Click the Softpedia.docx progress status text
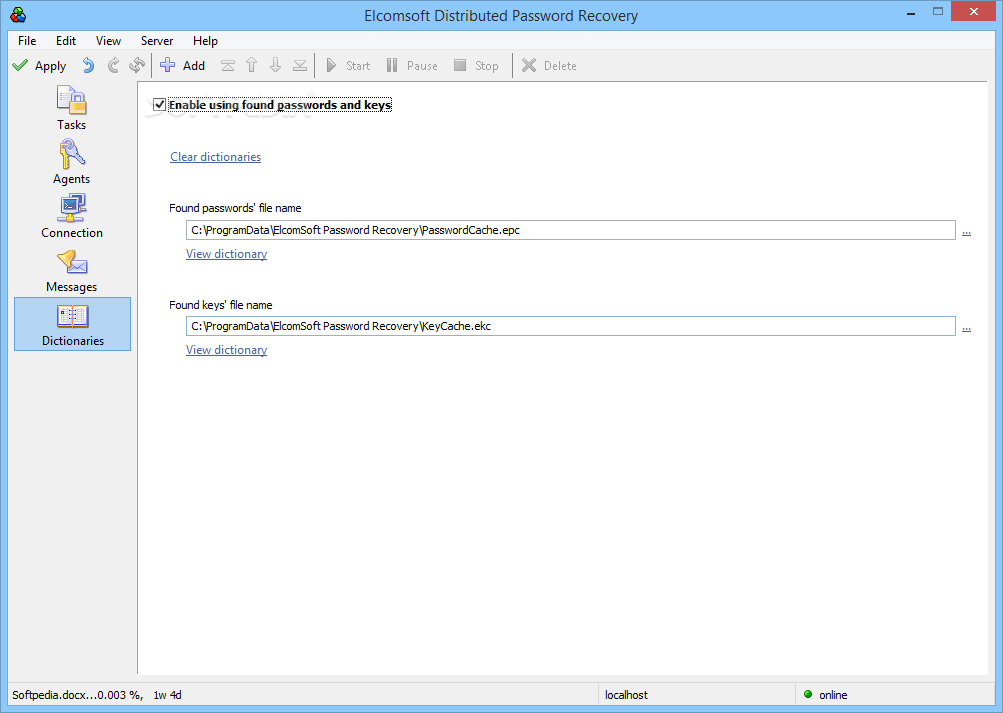 77,694
